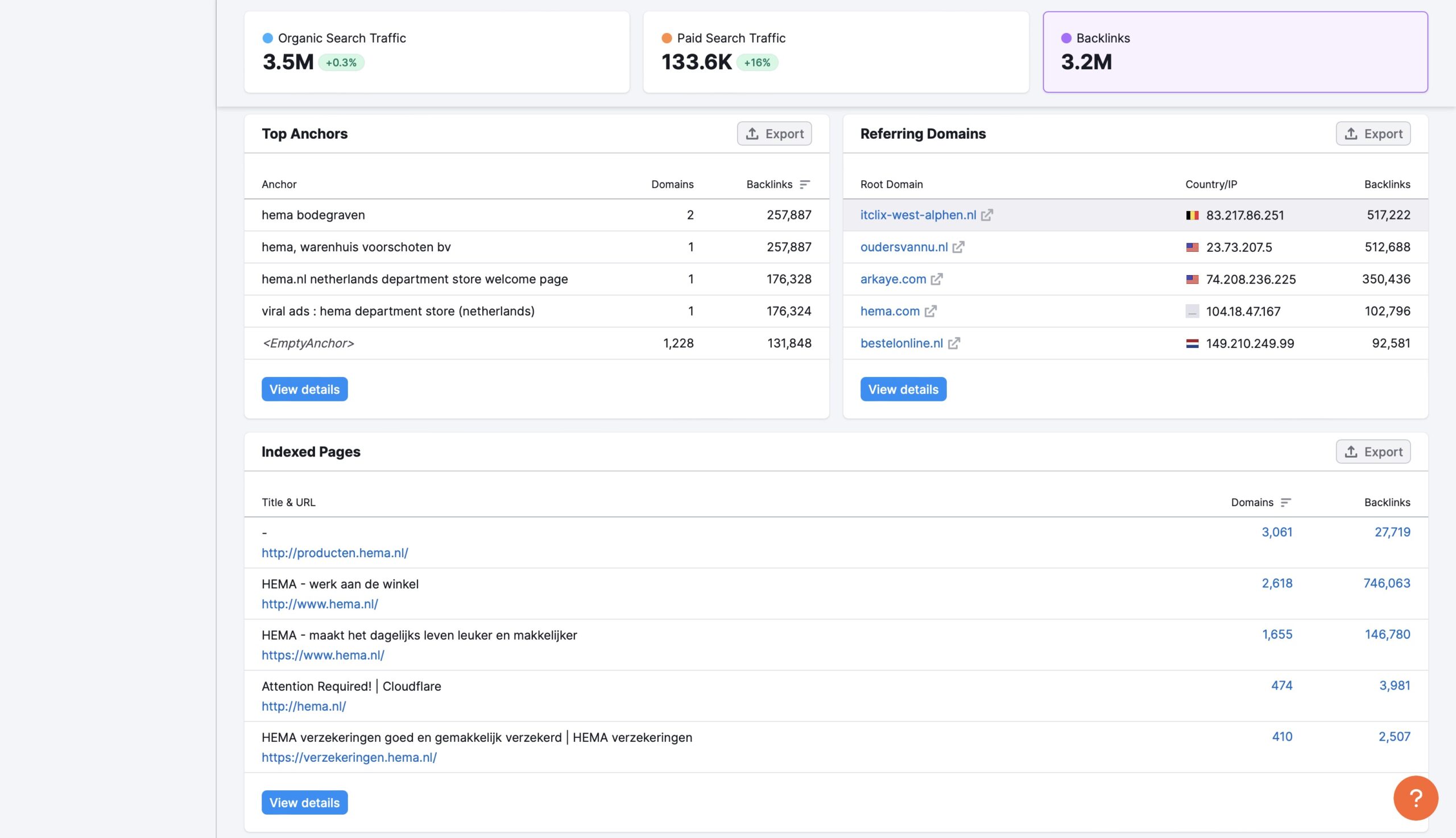The image size is (1456, 838).
Task: Select the Organic Search Traffic card
Action: [x=437, y=52]
